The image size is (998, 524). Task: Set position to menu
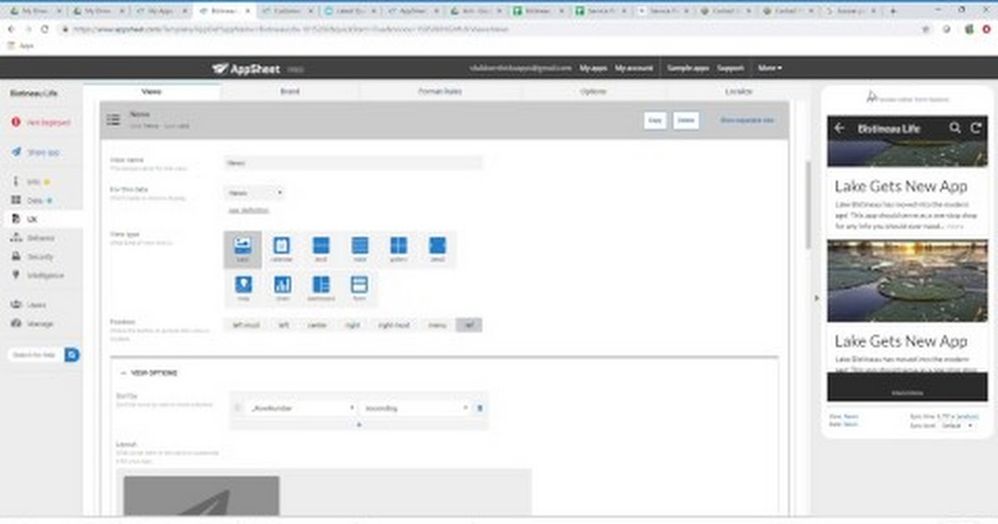coord(437,325)
